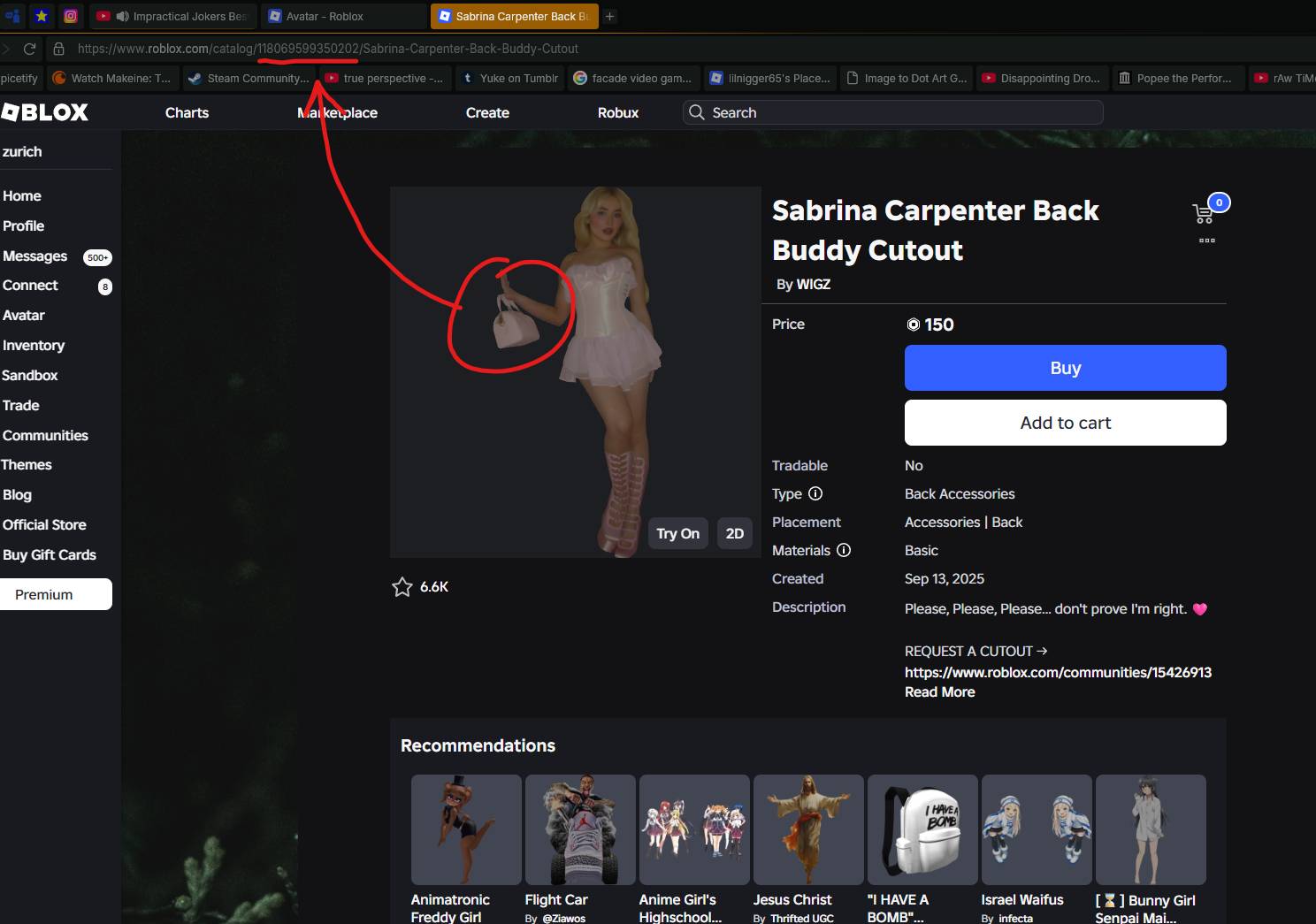Open the Yuke on Tumblr bookmark

click(511, 78)
